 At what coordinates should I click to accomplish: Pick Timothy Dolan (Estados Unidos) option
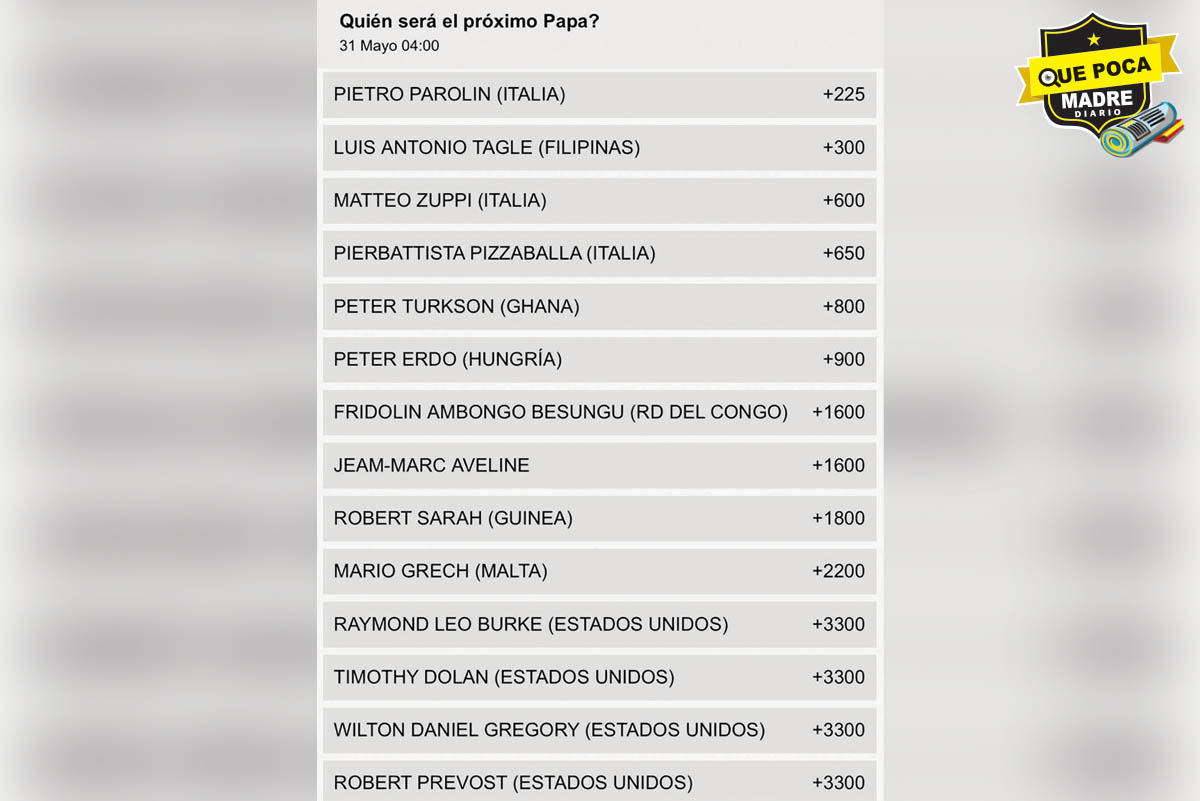tap(599, 678)
